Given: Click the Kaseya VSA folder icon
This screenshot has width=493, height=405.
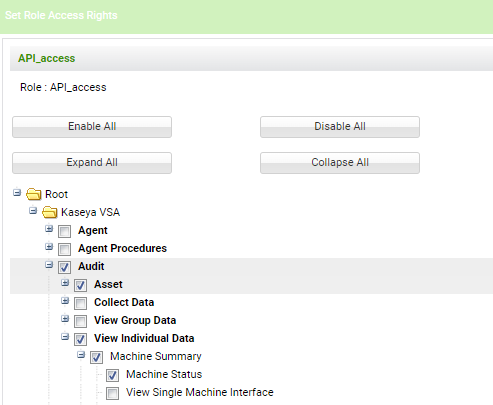Looking at the screenshot, I should (50, 212).
